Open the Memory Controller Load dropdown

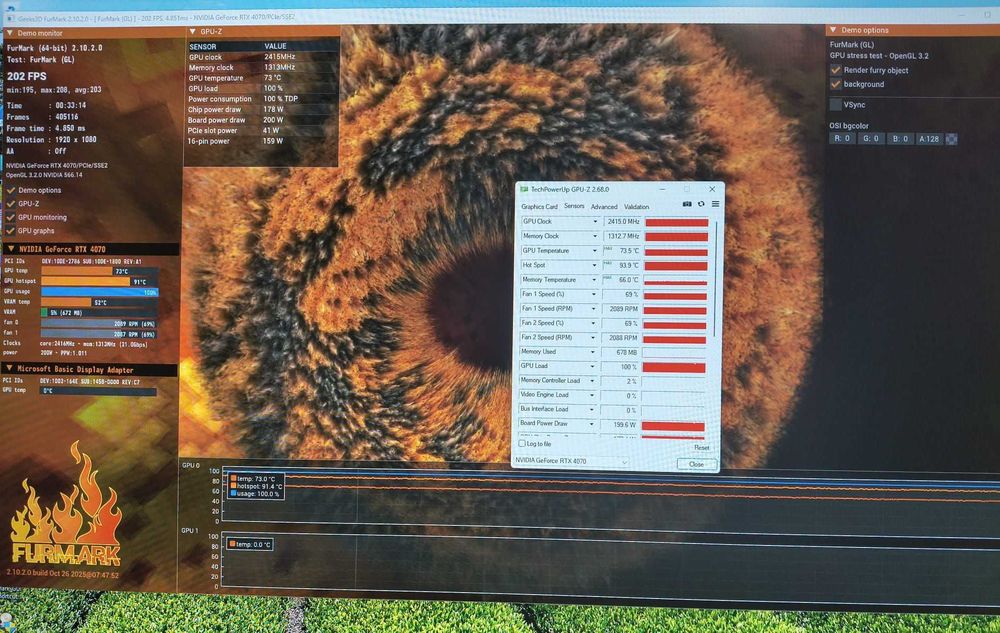tap(592, 381)
